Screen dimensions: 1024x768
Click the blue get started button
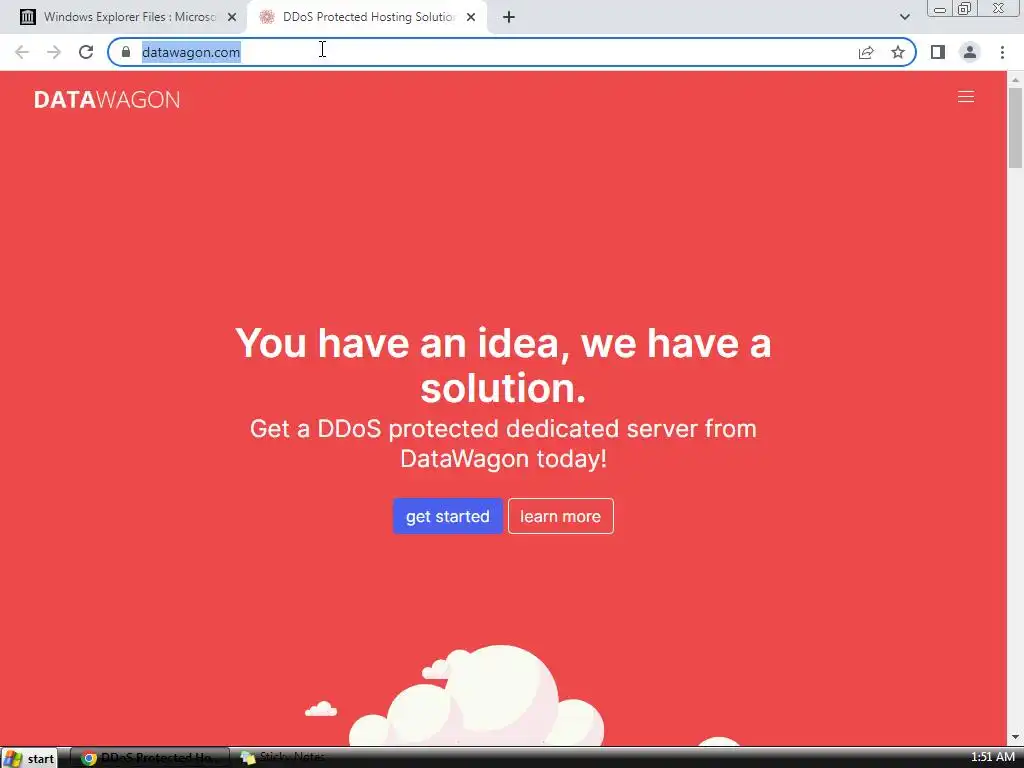coord(447,516)
